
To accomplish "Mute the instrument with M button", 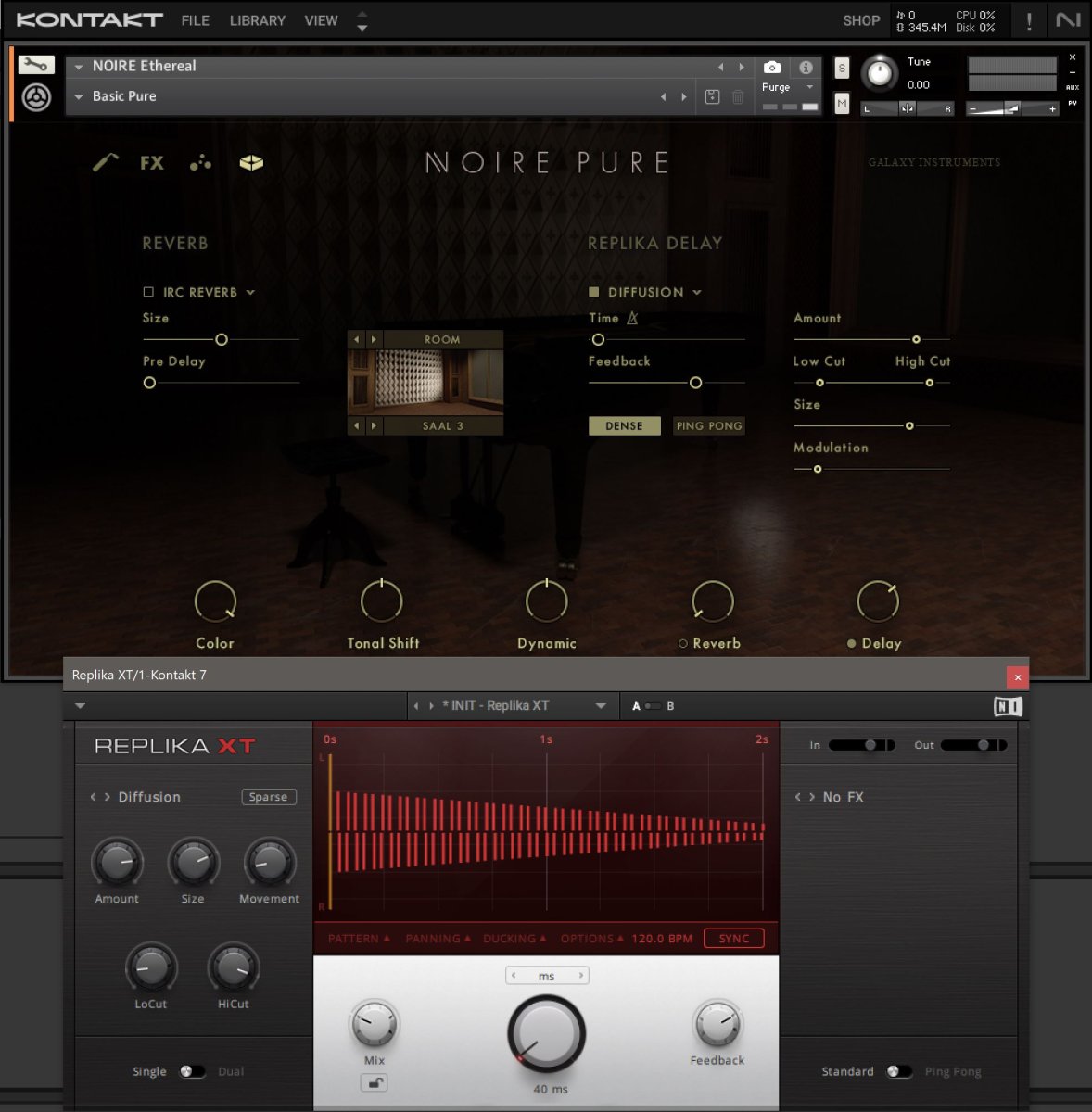I will tap(842, 103).
